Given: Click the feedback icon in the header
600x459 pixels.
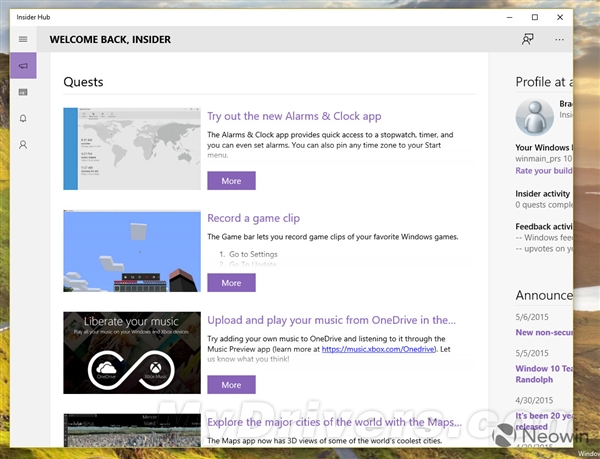Looking at the screenshot, I should pos(527,39).
